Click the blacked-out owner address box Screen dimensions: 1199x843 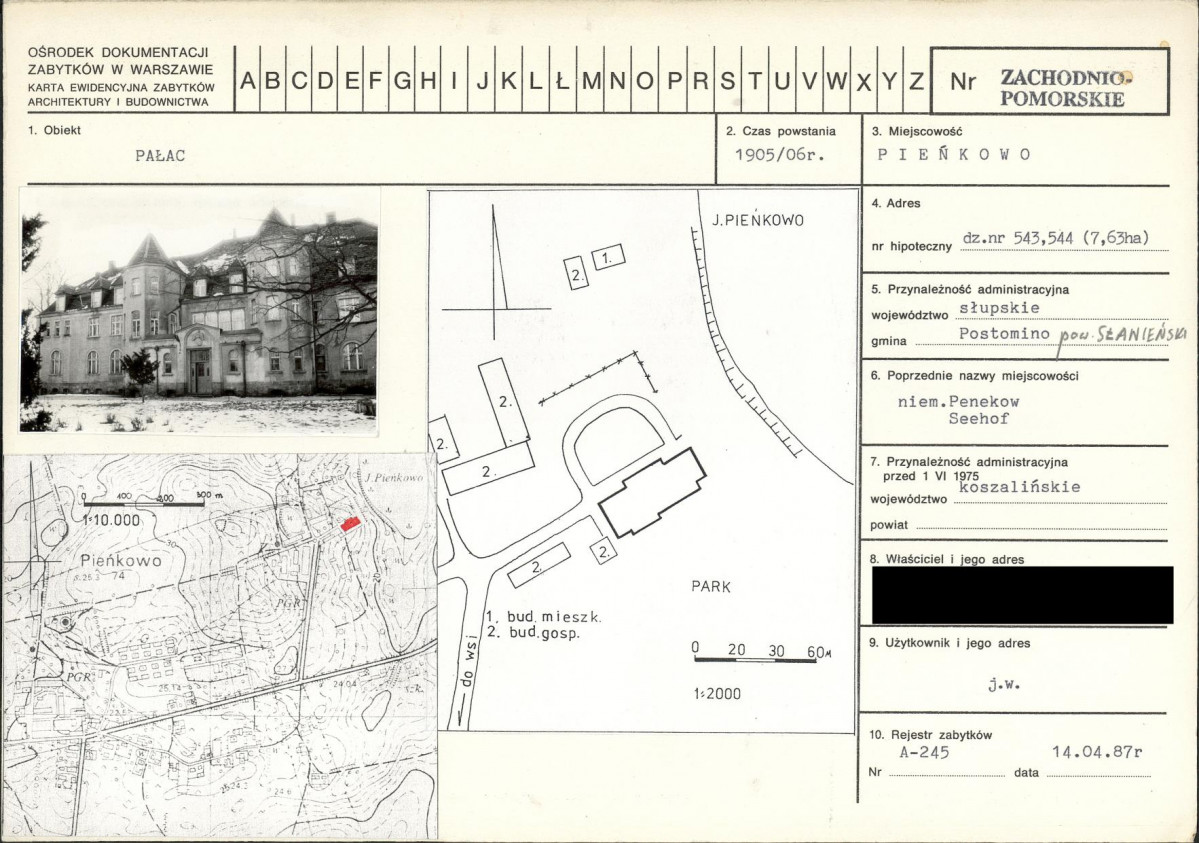click(x=1022, y=595)
